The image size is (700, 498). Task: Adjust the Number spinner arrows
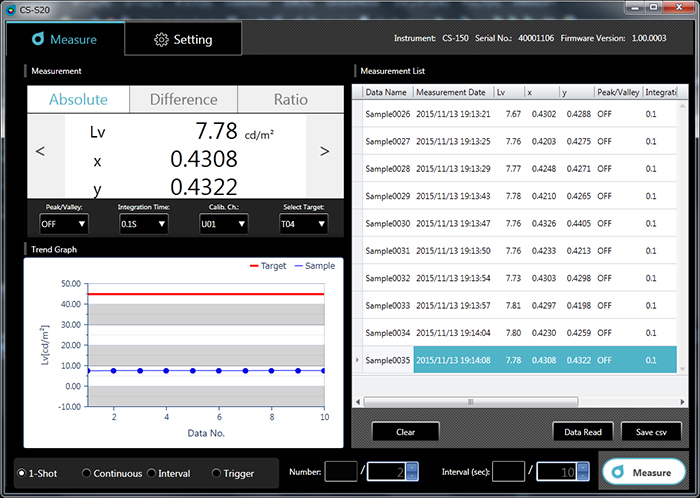coord(412,472)
